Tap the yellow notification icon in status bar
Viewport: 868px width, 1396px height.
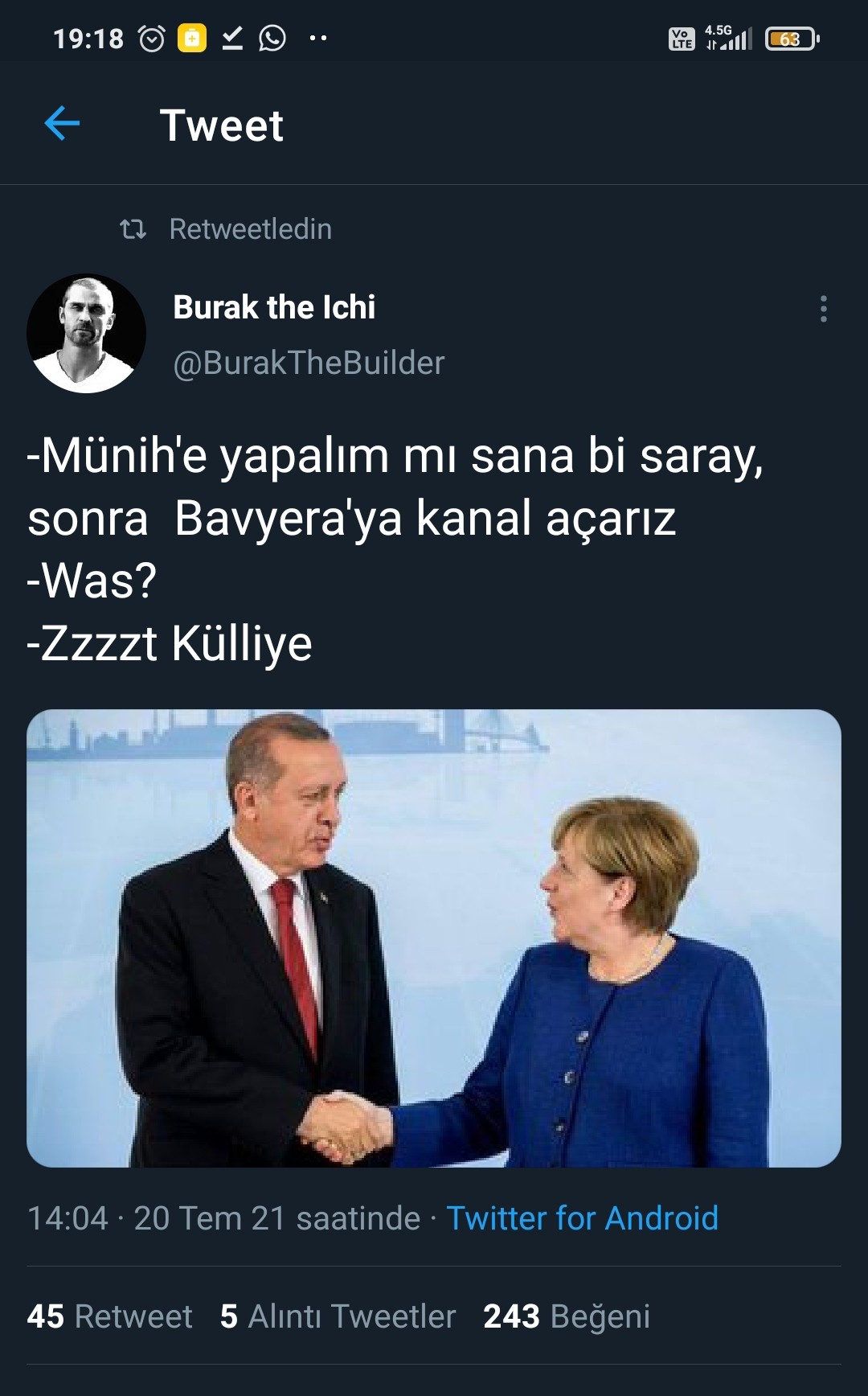[x=192, y=38]
